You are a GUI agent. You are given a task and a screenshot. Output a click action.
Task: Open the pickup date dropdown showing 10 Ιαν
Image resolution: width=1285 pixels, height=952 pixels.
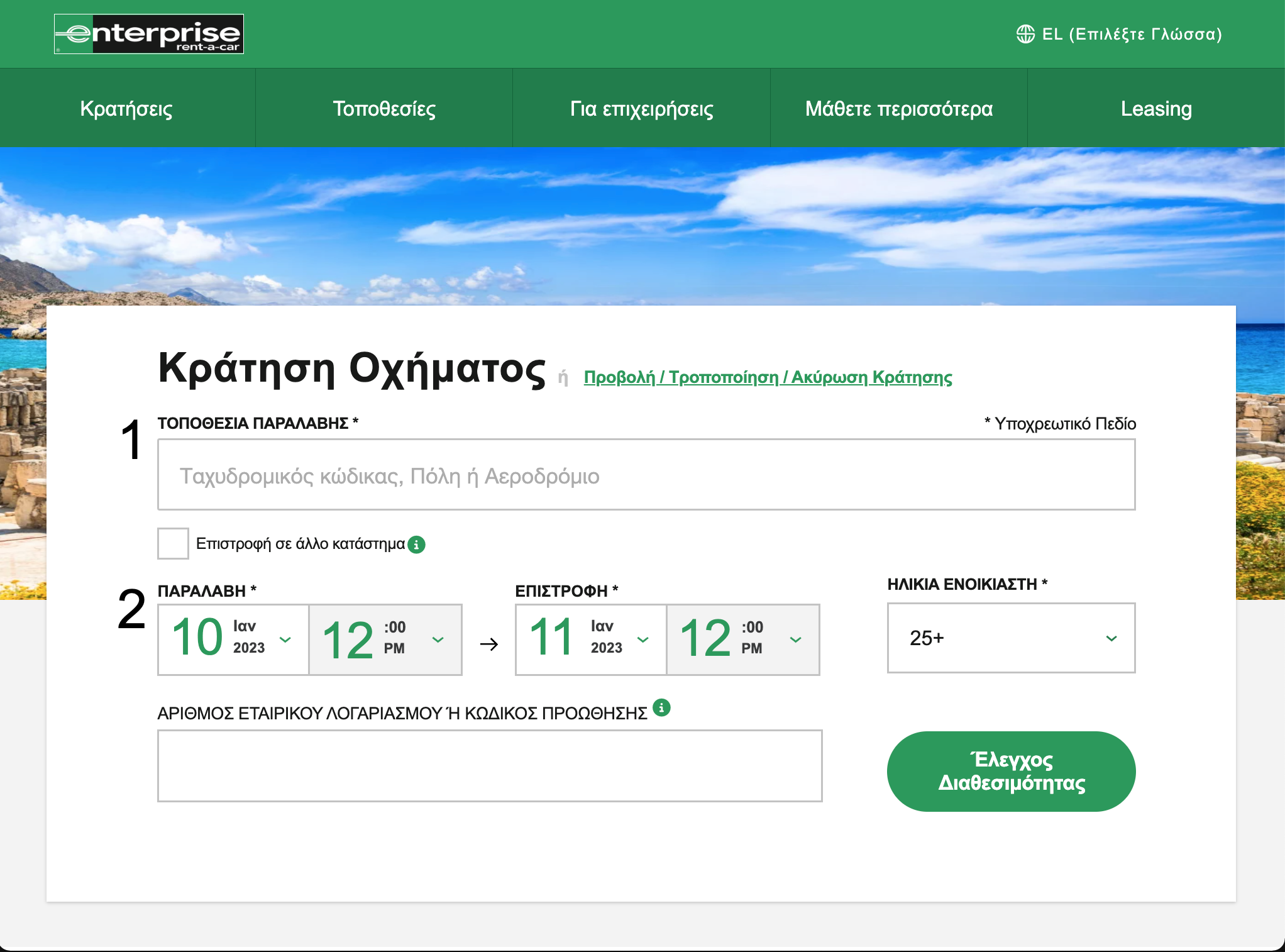pyautogui.click(x=233, y=639)
